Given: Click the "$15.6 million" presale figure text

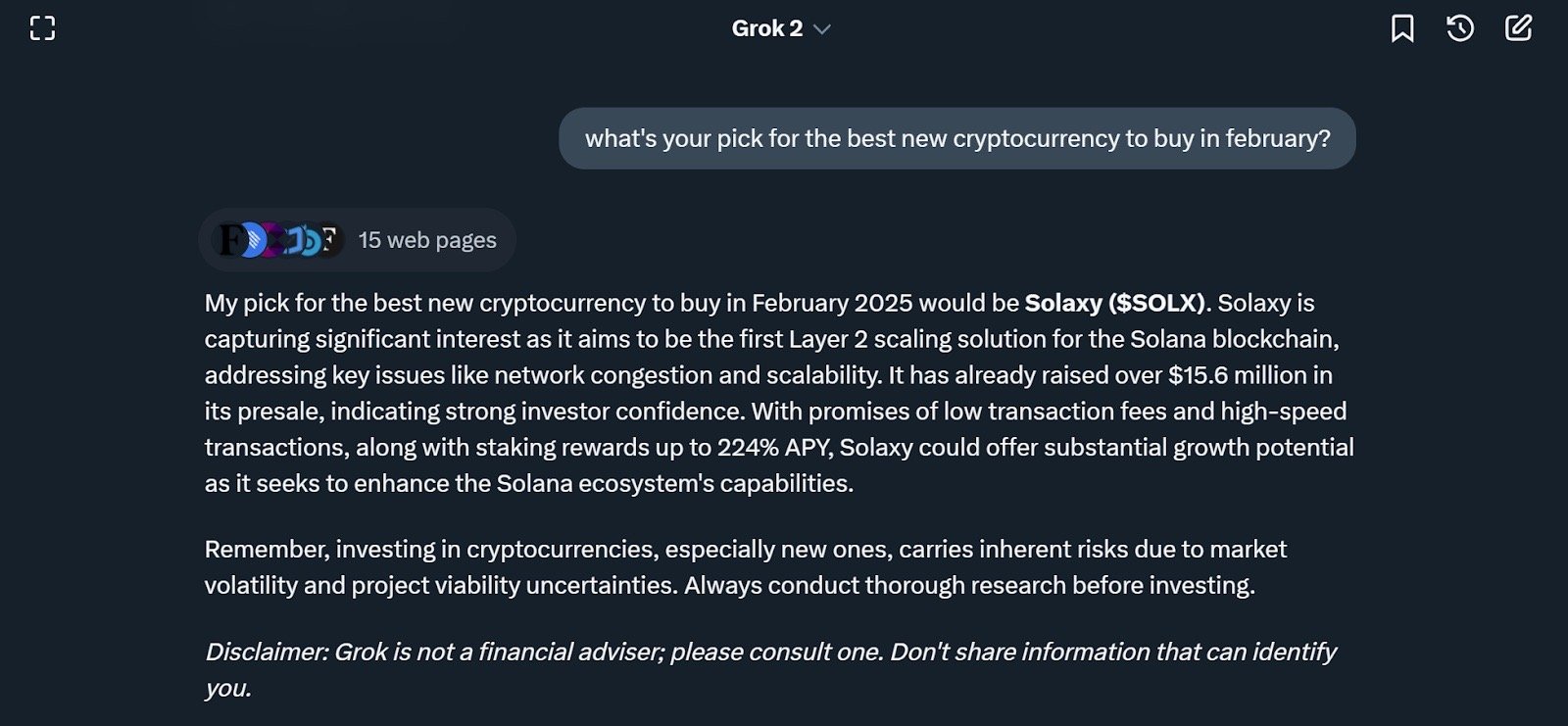Looking at the screenshot, I should pyautogui.click(x=1237, y=375).
